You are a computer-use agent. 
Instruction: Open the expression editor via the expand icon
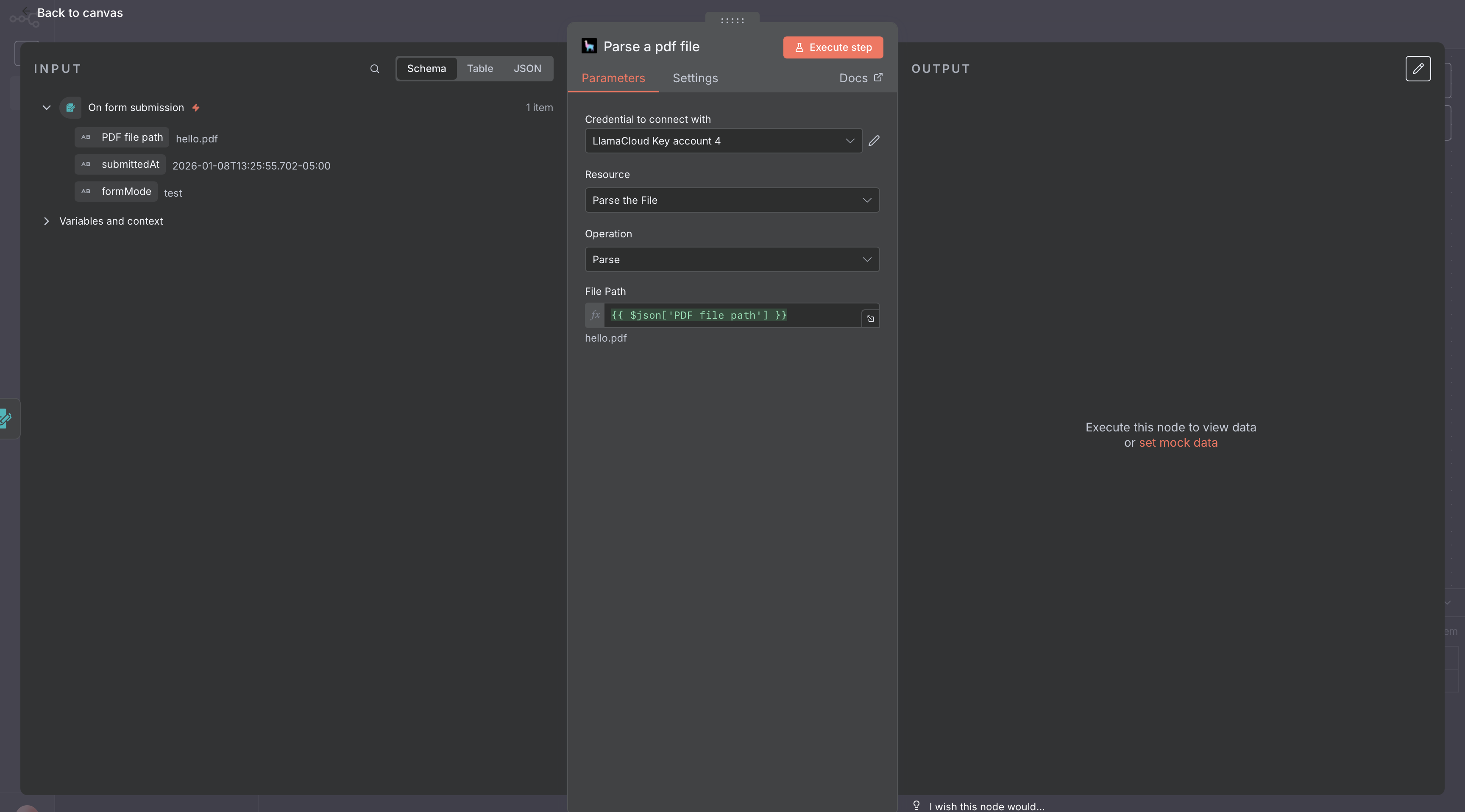tap(870, 318)
